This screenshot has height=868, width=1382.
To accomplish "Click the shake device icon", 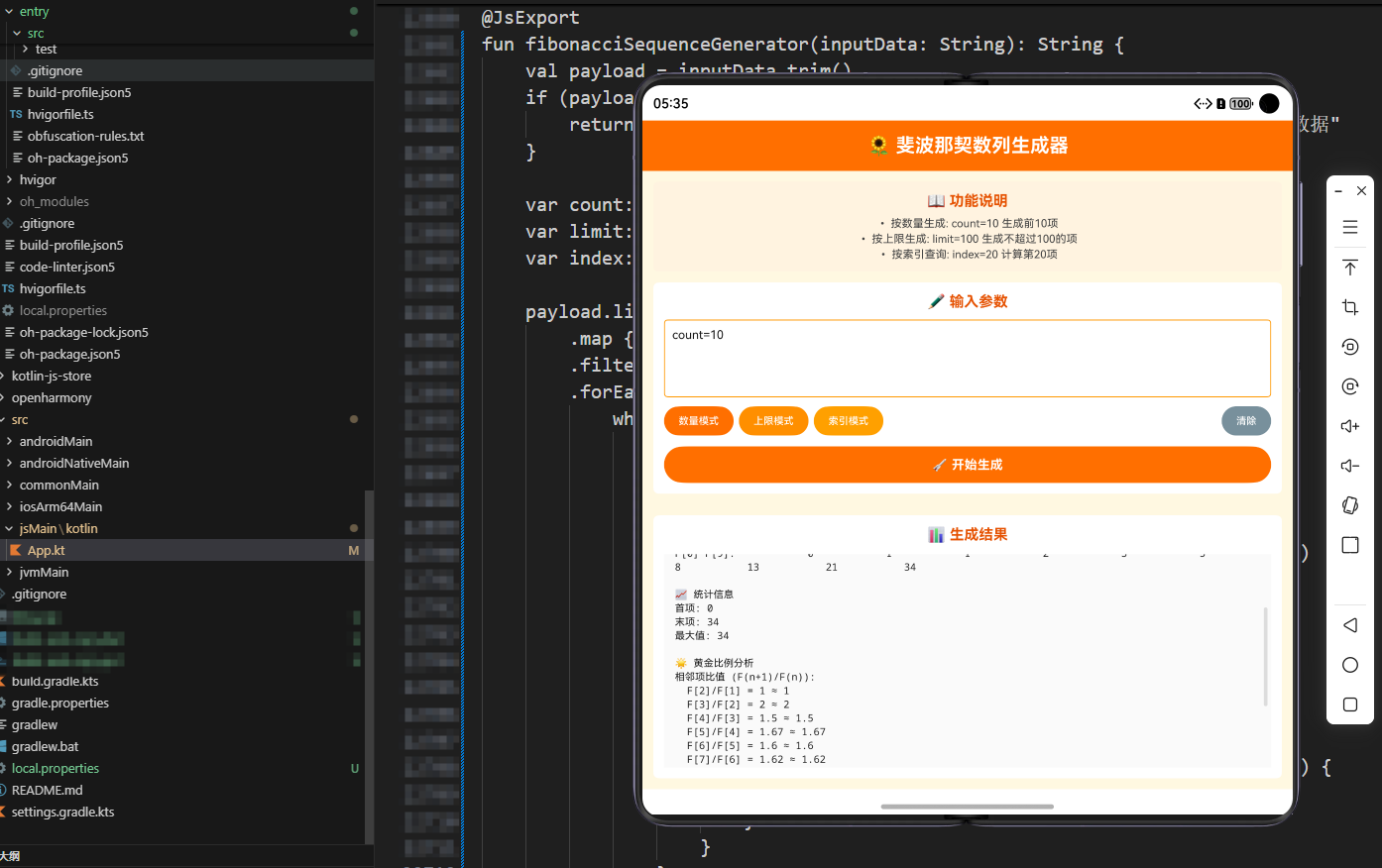I will (1349, 504).
